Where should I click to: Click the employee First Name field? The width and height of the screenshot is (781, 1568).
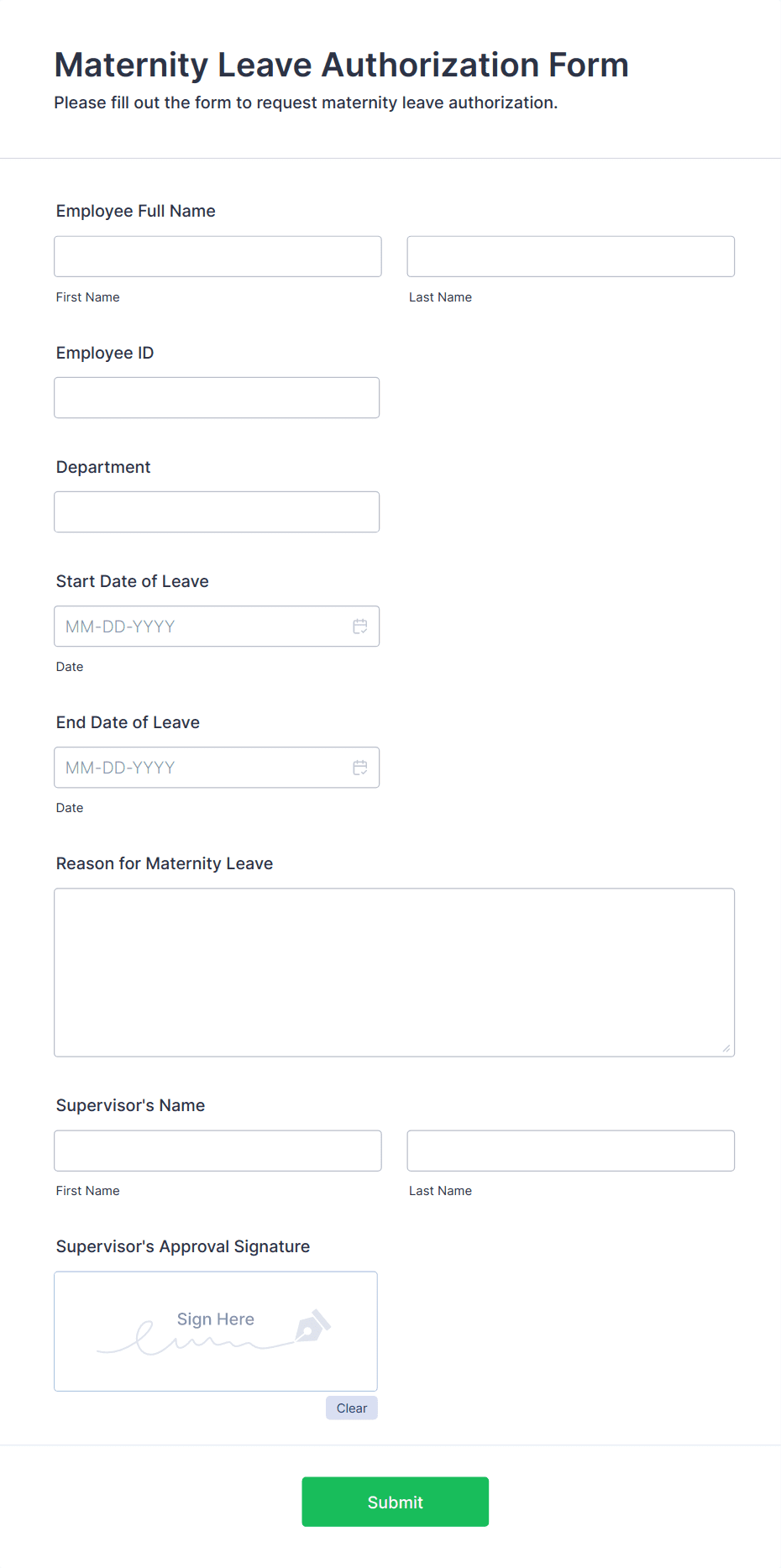(x=218, y=257)
